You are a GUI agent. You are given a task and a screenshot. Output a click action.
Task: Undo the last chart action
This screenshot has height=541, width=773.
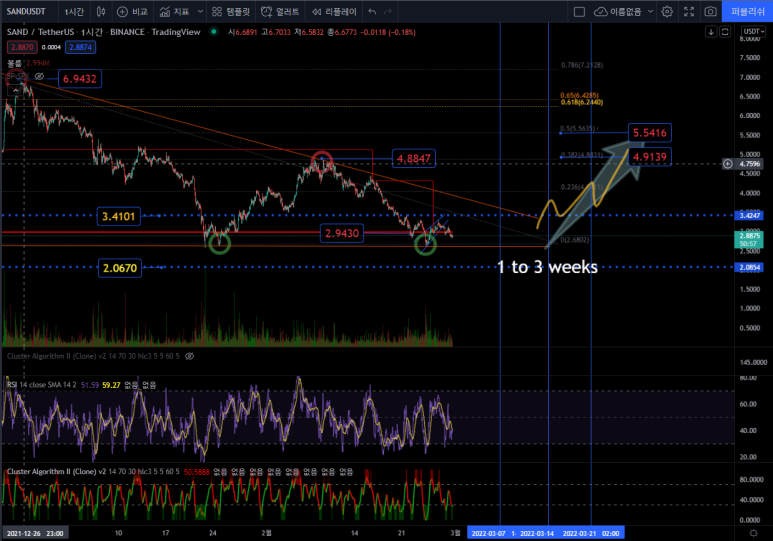[x=372, y=11]
